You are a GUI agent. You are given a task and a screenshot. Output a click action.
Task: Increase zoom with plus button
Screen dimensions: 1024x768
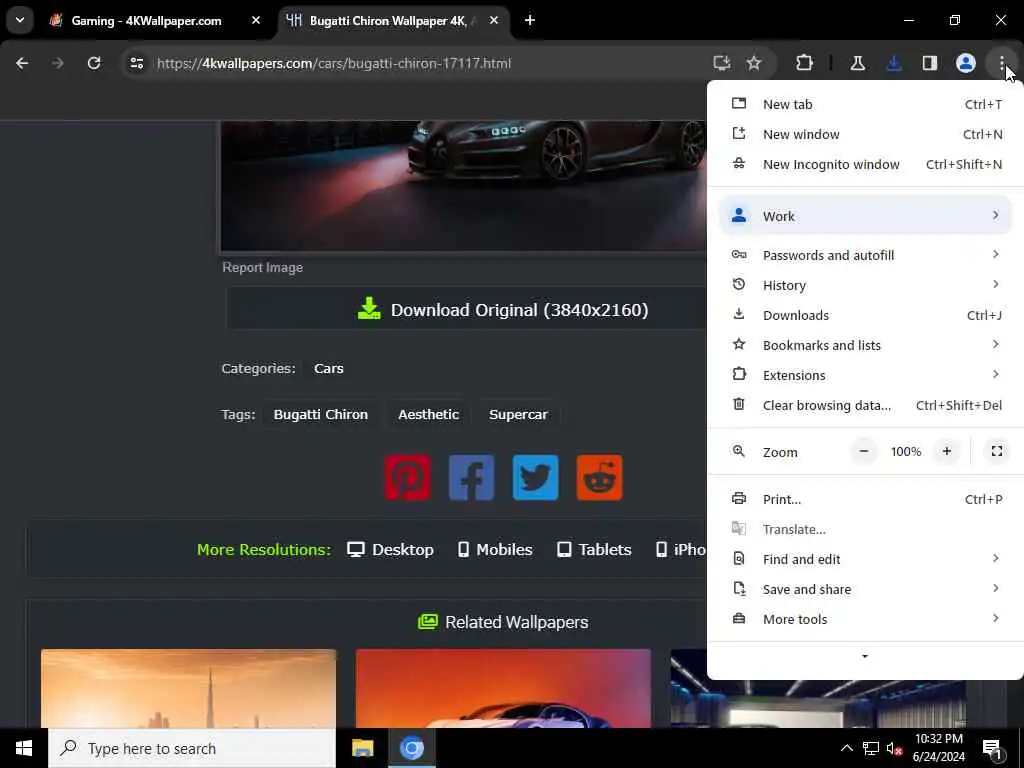tap(947, 451)
